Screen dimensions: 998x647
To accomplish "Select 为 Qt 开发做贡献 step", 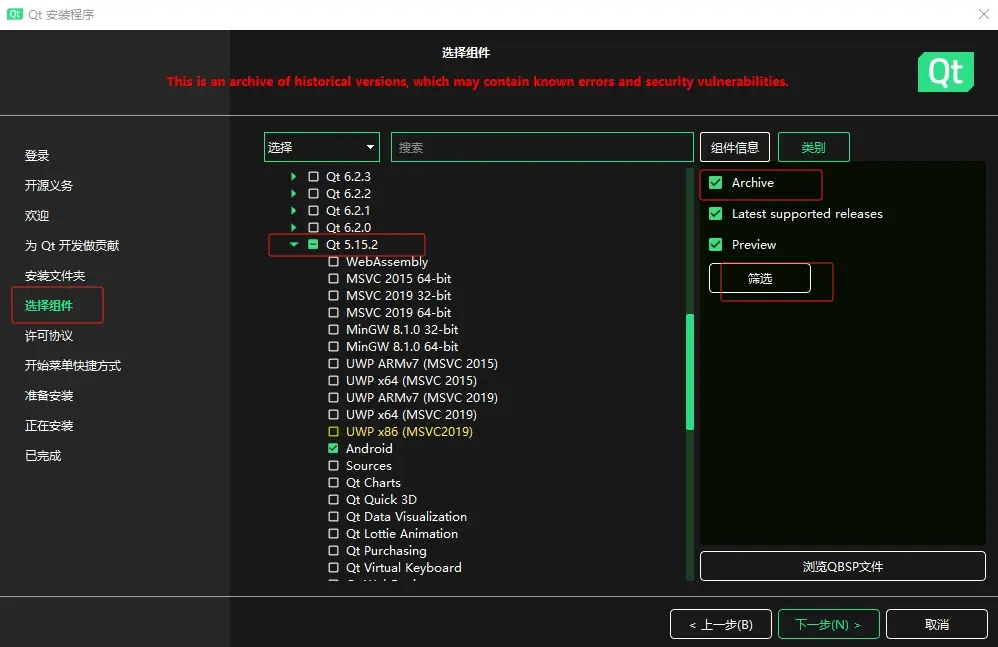I will click(x=72, y=246).
